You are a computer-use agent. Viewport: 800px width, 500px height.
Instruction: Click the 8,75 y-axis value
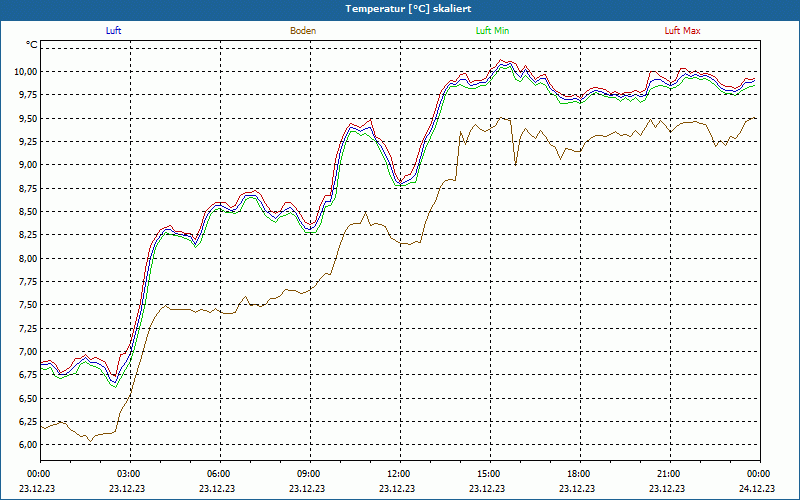click(x=27, y=188)
